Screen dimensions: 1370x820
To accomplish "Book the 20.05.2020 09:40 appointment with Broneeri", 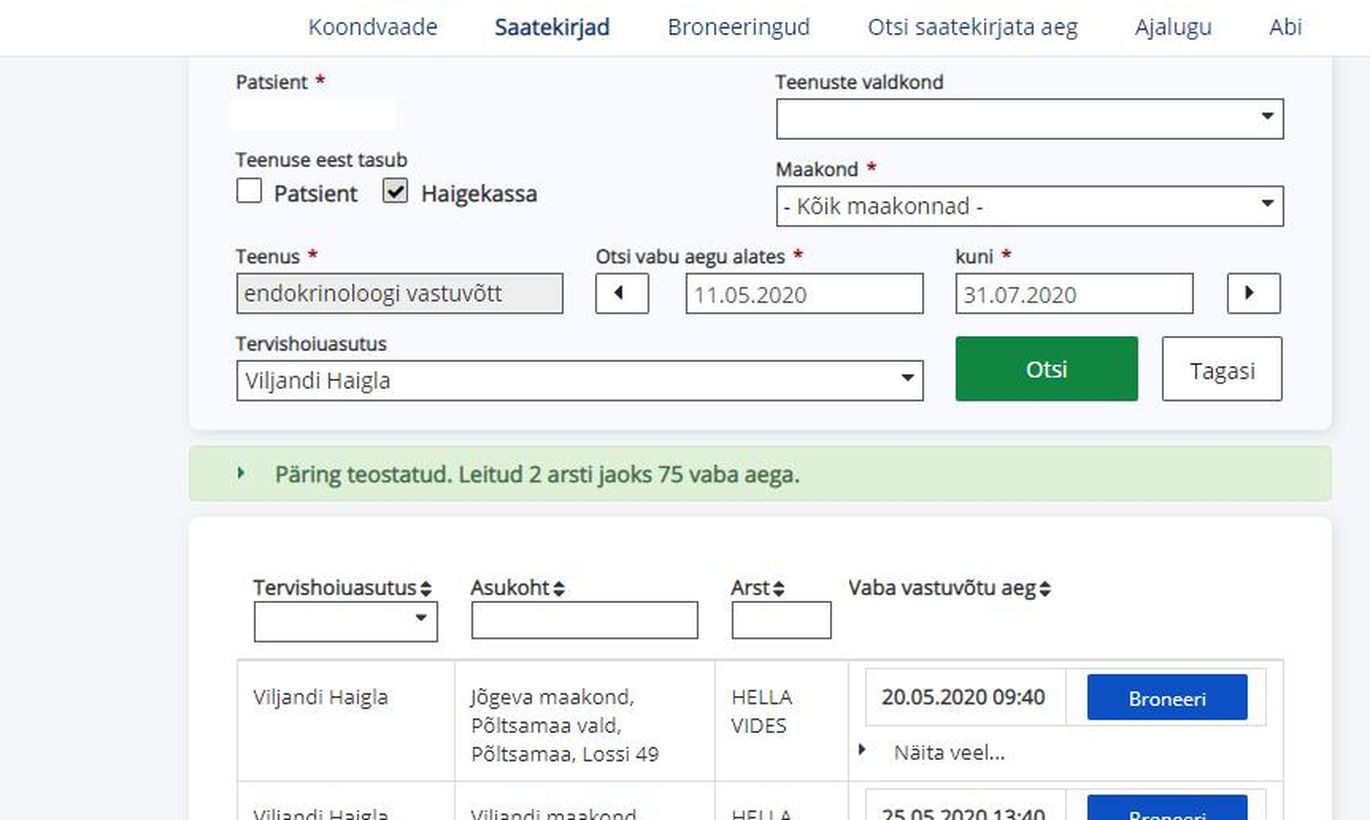I will coord(1167,698).
